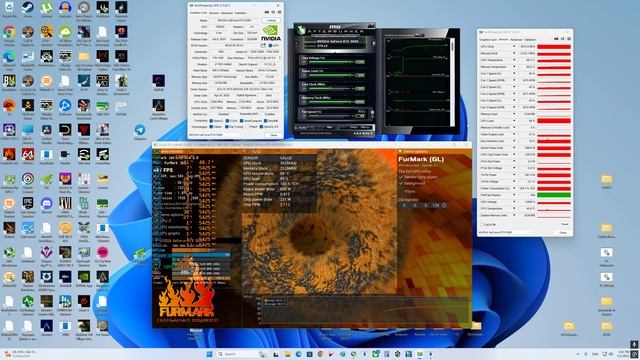640x360 pixels.
Task: Adjust the Power Limit slider in Afterburner
Action: pos(330,75)
